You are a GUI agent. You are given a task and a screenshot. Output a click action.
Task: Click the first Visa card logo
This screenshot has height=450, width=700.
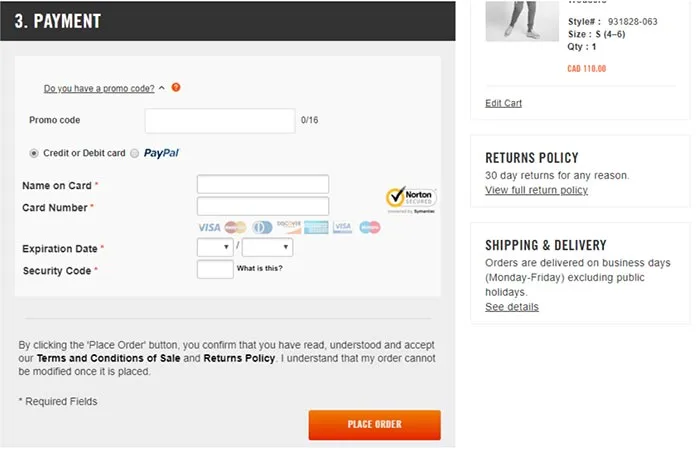210,227
